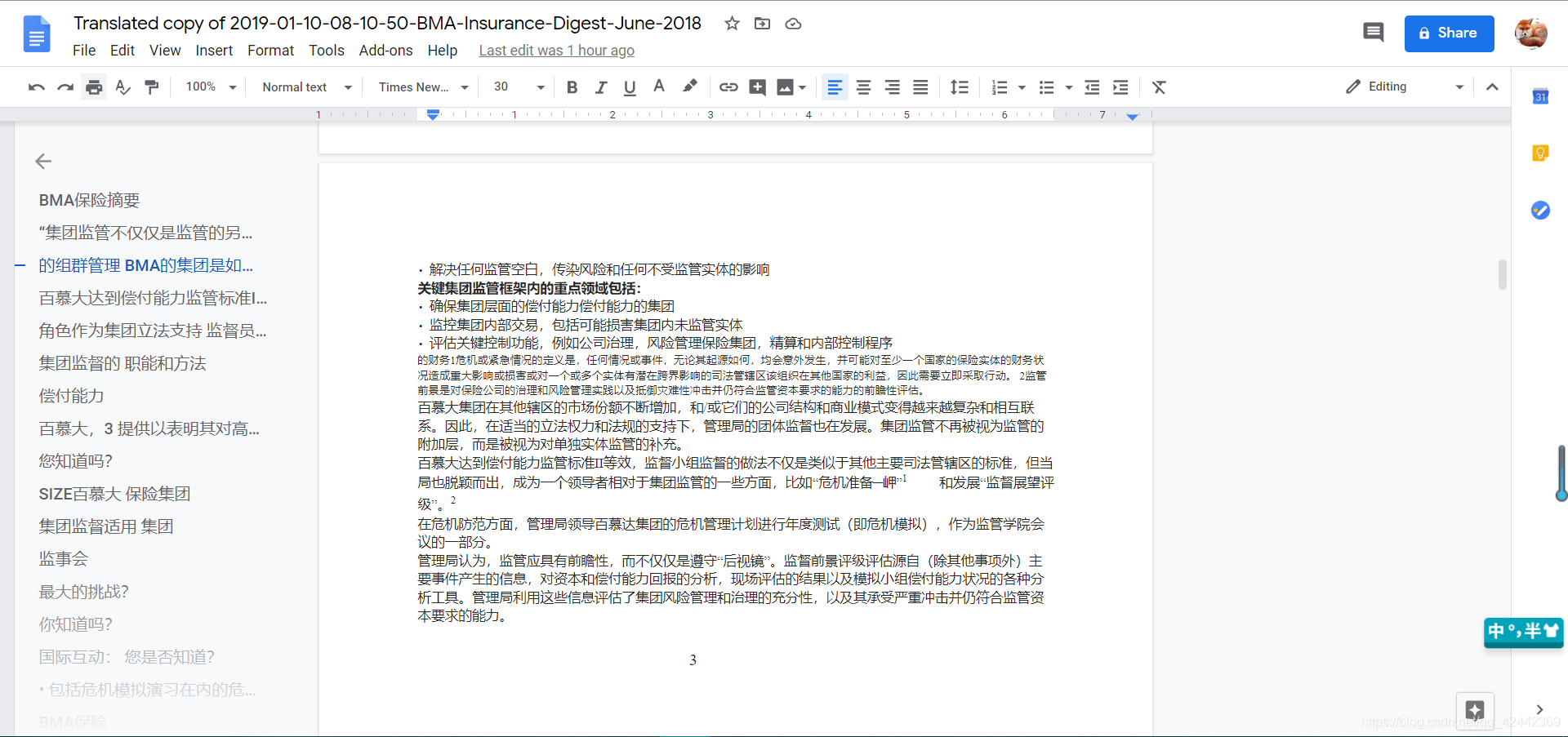Open Google Docs home icon
The width and height of the screenshot is (1568, 737).
coord(37,33)
